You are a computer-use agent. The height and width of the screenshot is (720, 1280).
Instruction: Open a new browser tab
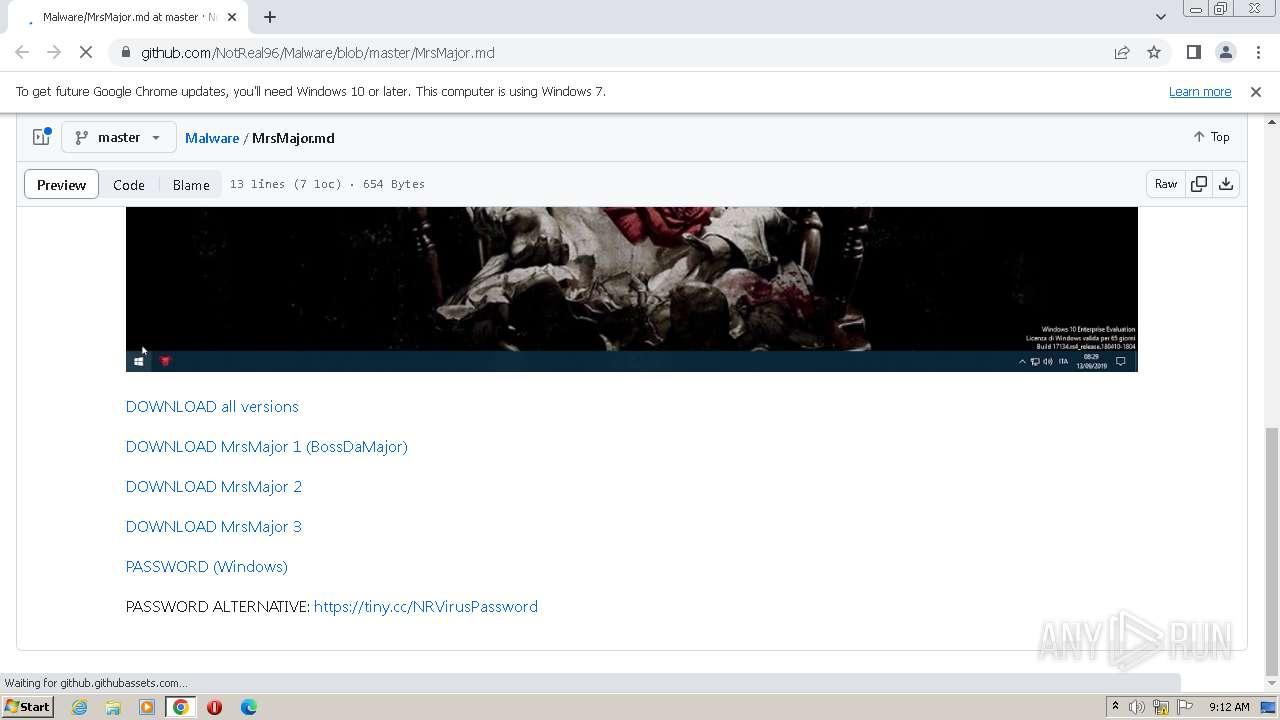tap(269, 17)
